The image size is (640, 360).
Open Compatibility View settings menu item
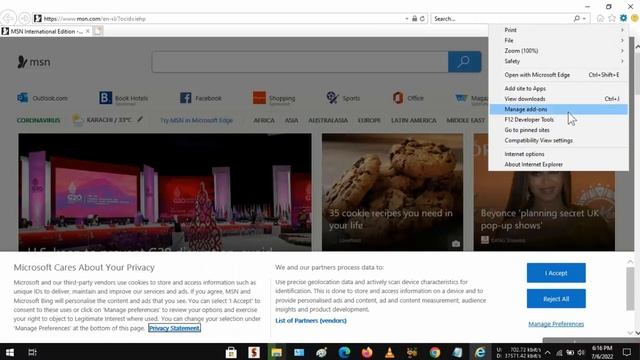click(558, 140)
